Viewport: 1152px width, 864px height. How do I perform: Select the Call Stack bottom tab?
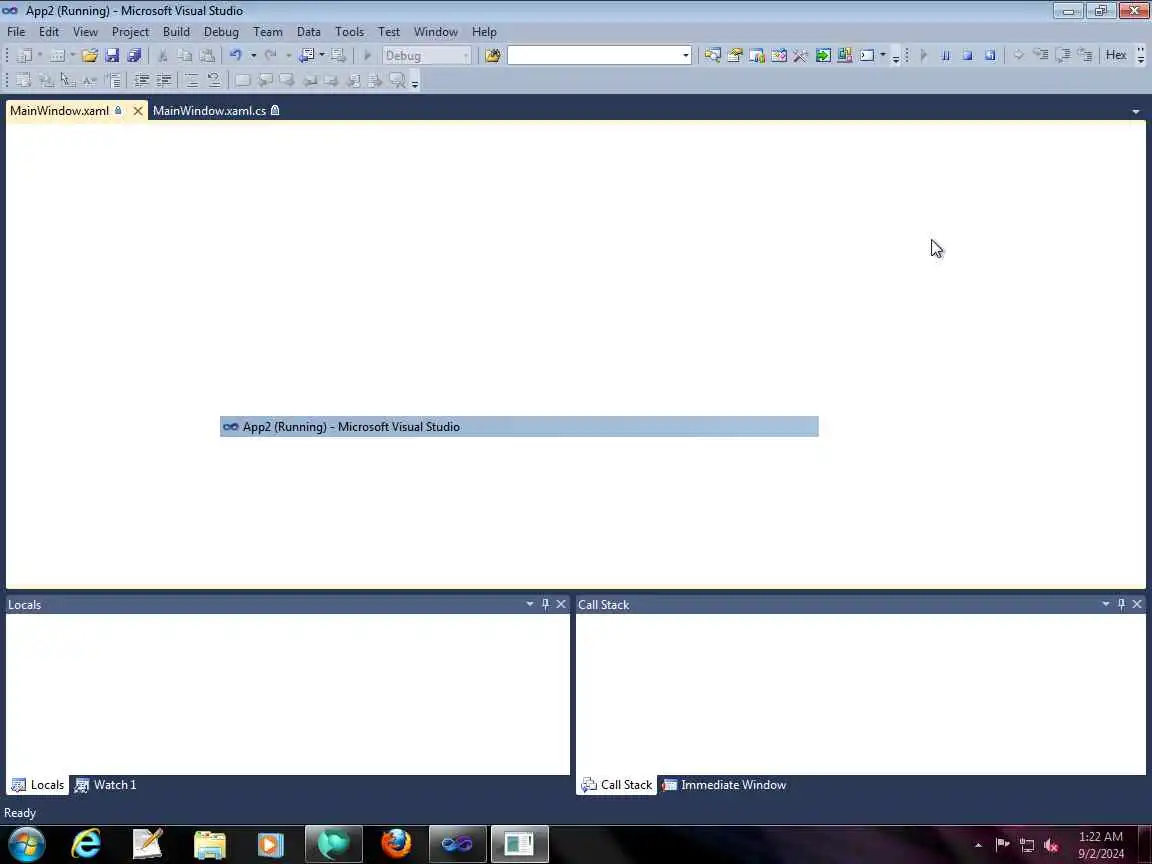click(x=616, y=785)
